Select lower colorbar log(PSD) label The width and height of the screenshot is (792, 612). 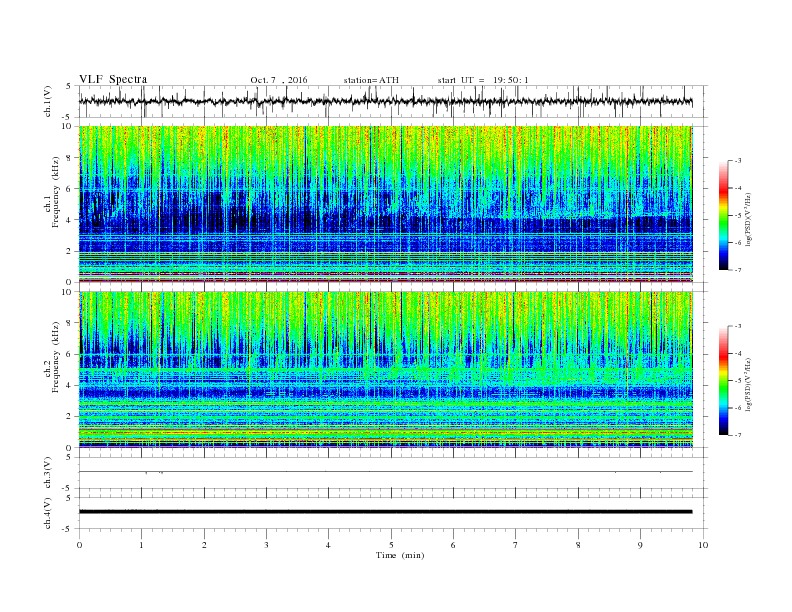pos(749,384)
